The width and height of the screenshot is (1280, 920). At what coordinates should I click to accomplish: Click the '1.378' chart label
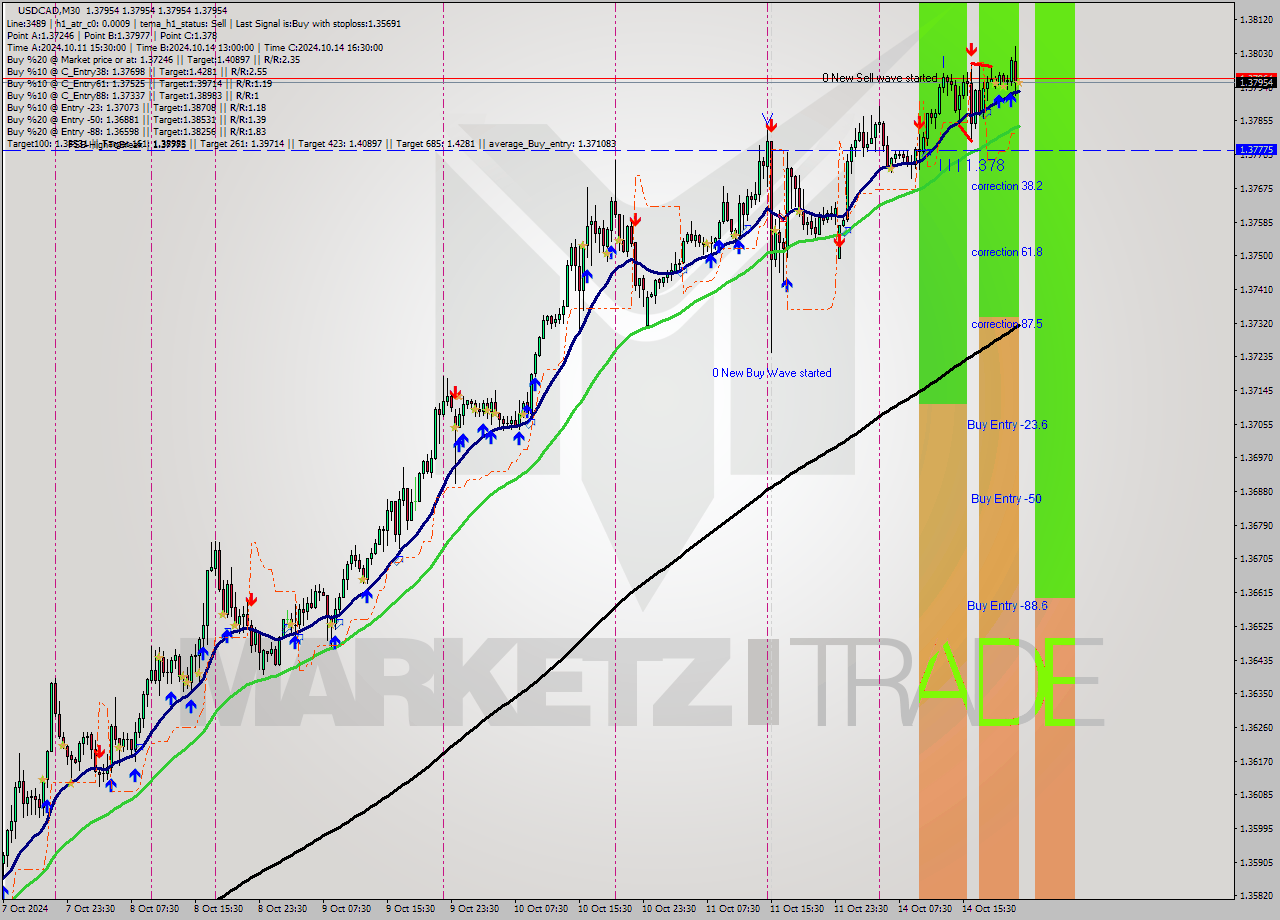pos(985,165)
